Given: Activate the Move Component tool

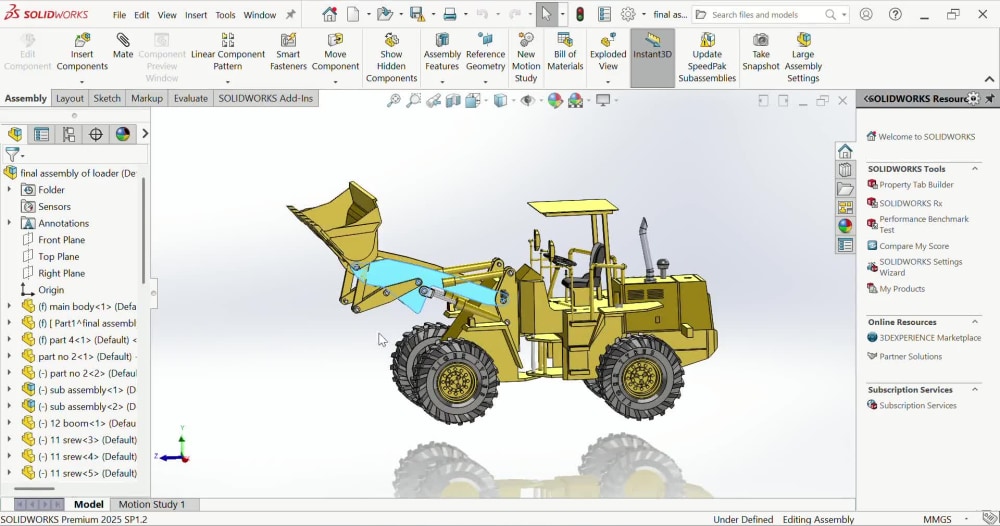Looking at the screenshot, I should [x=335, y=52].
